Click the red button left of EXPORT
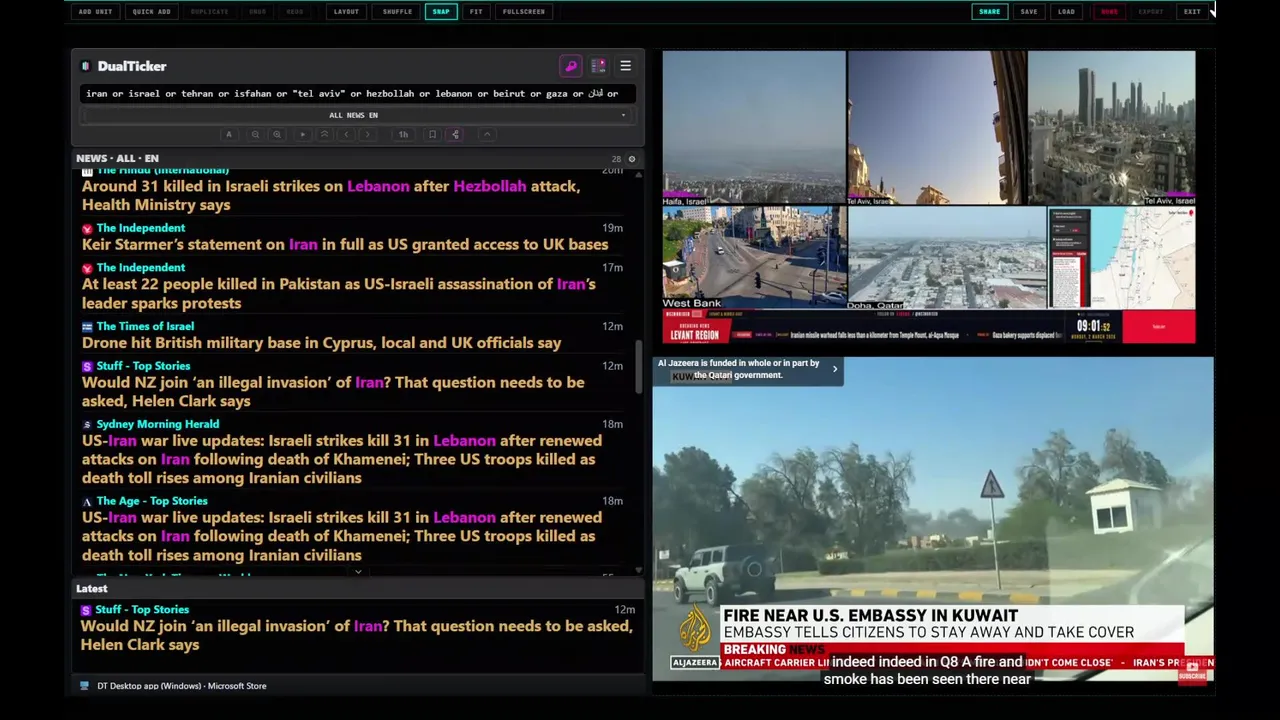 tap(1109, 12)
